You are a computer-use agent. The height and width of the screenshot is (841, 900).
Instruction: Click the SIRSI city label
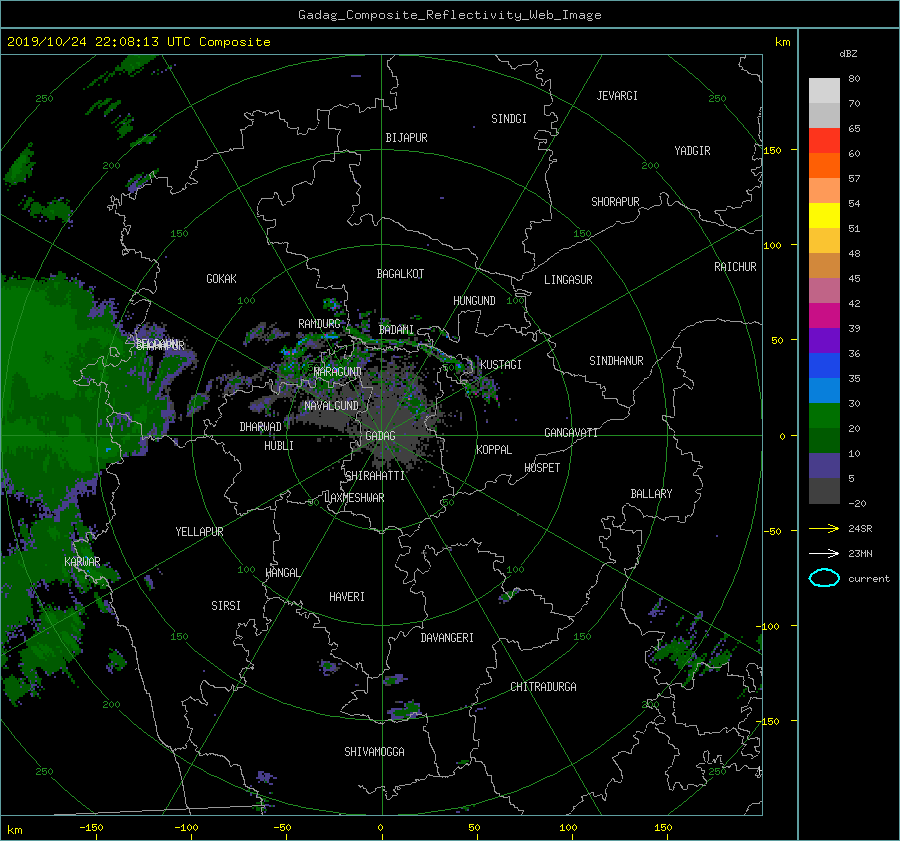226,606
